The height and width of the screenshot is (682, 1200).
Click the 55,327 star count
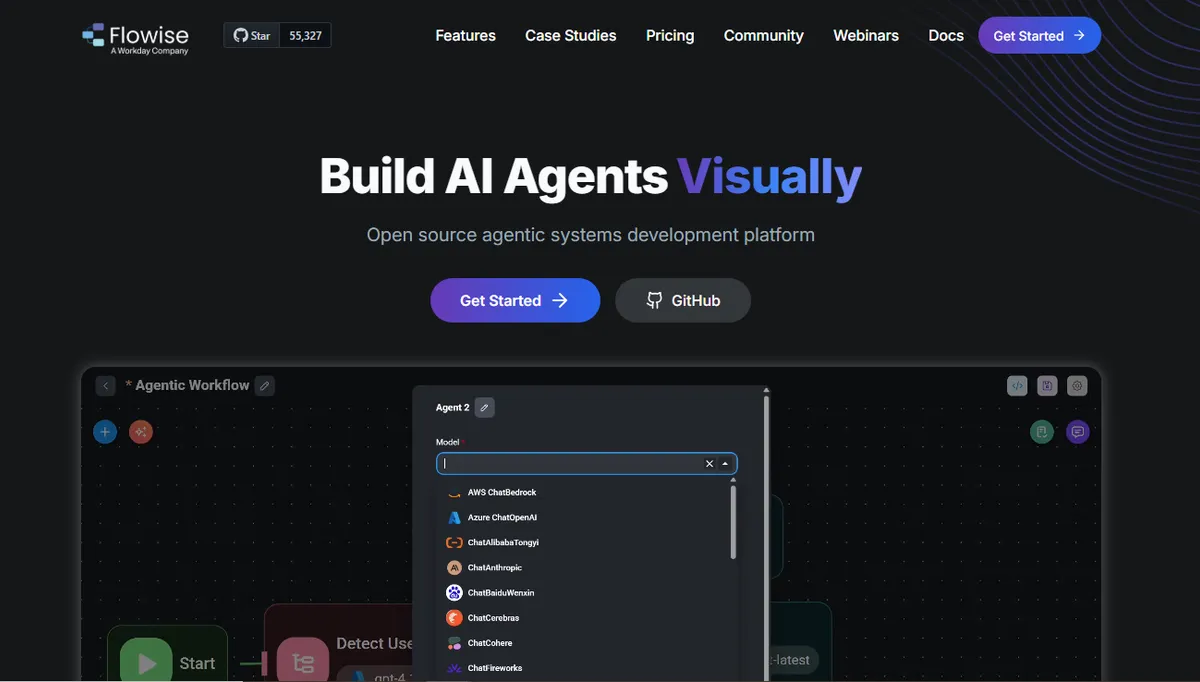tap(305, 36)
